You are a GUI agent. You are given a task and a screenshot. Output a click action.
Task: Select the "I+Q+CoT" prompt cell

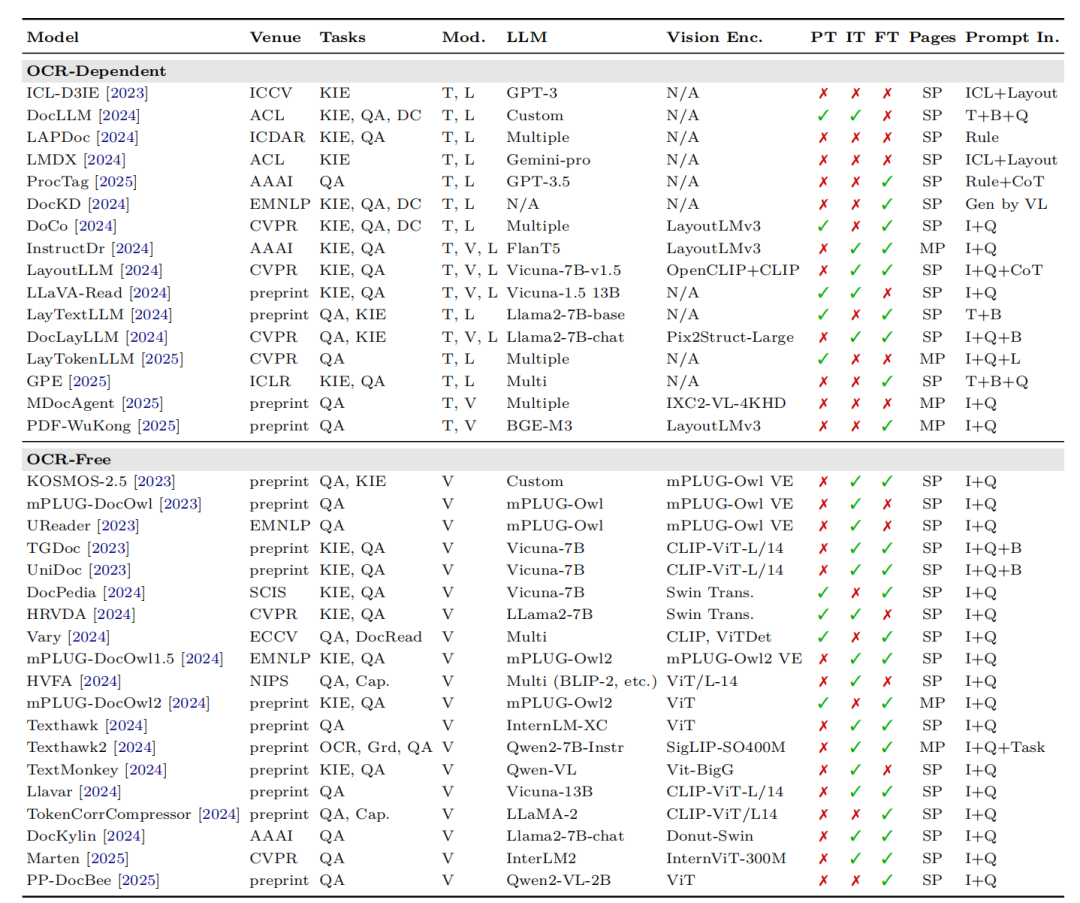(x=1004, y=271)
